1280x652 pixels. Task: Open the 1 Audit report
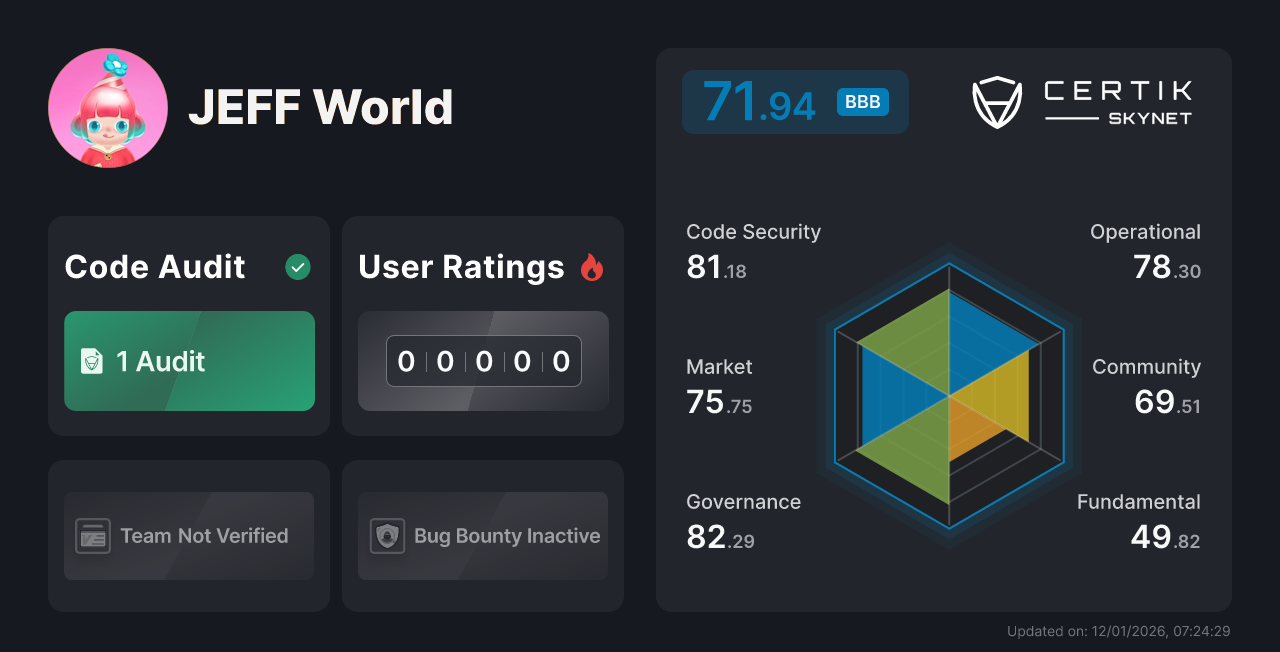coord(189,361)
